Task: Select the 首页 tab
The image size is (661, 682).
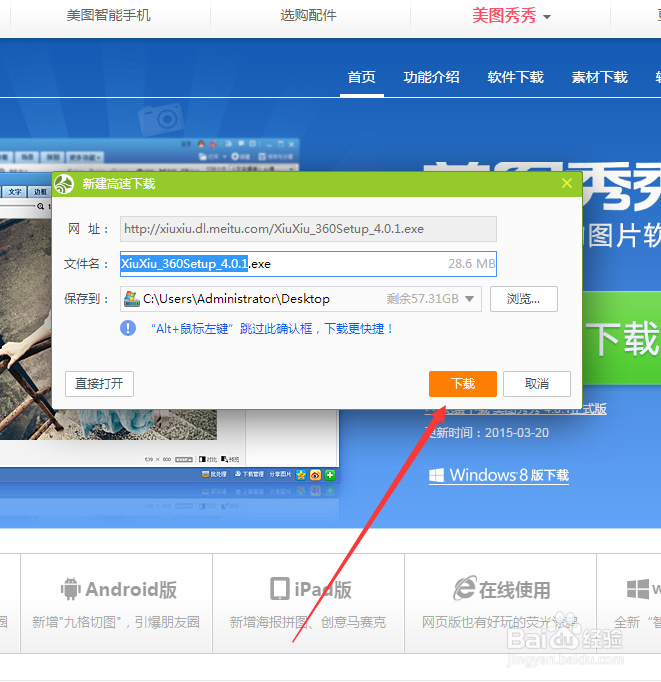Action: click(361, 77)
